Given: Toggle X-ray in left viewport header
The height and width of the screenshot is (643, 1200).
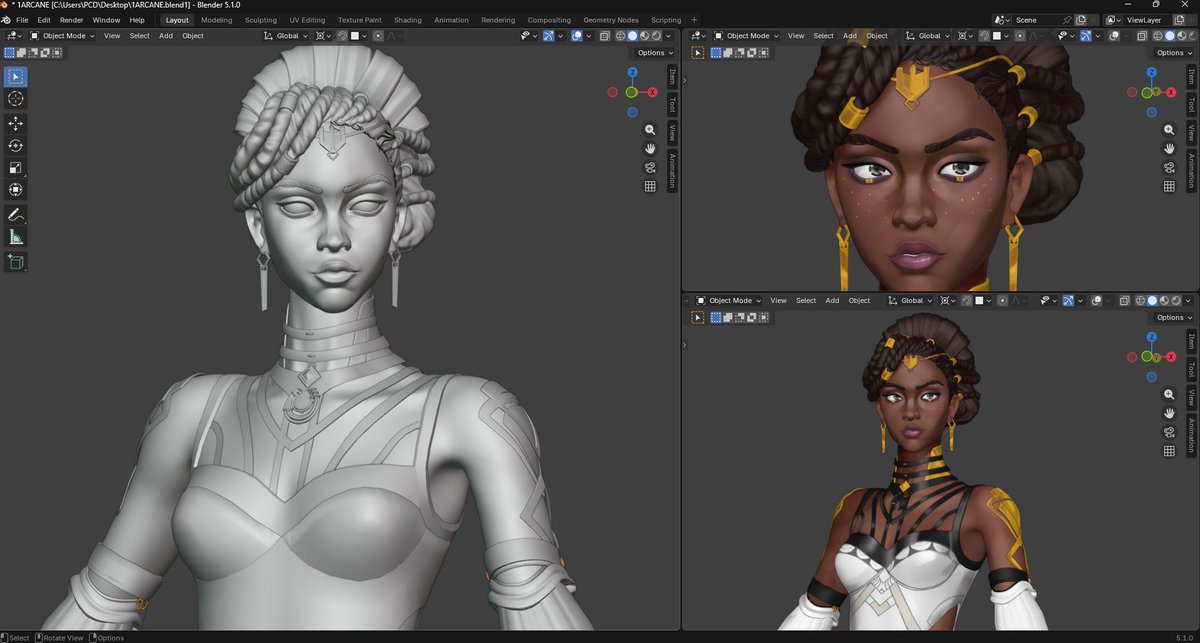Looking at the screenshot, I should point(606,36).
